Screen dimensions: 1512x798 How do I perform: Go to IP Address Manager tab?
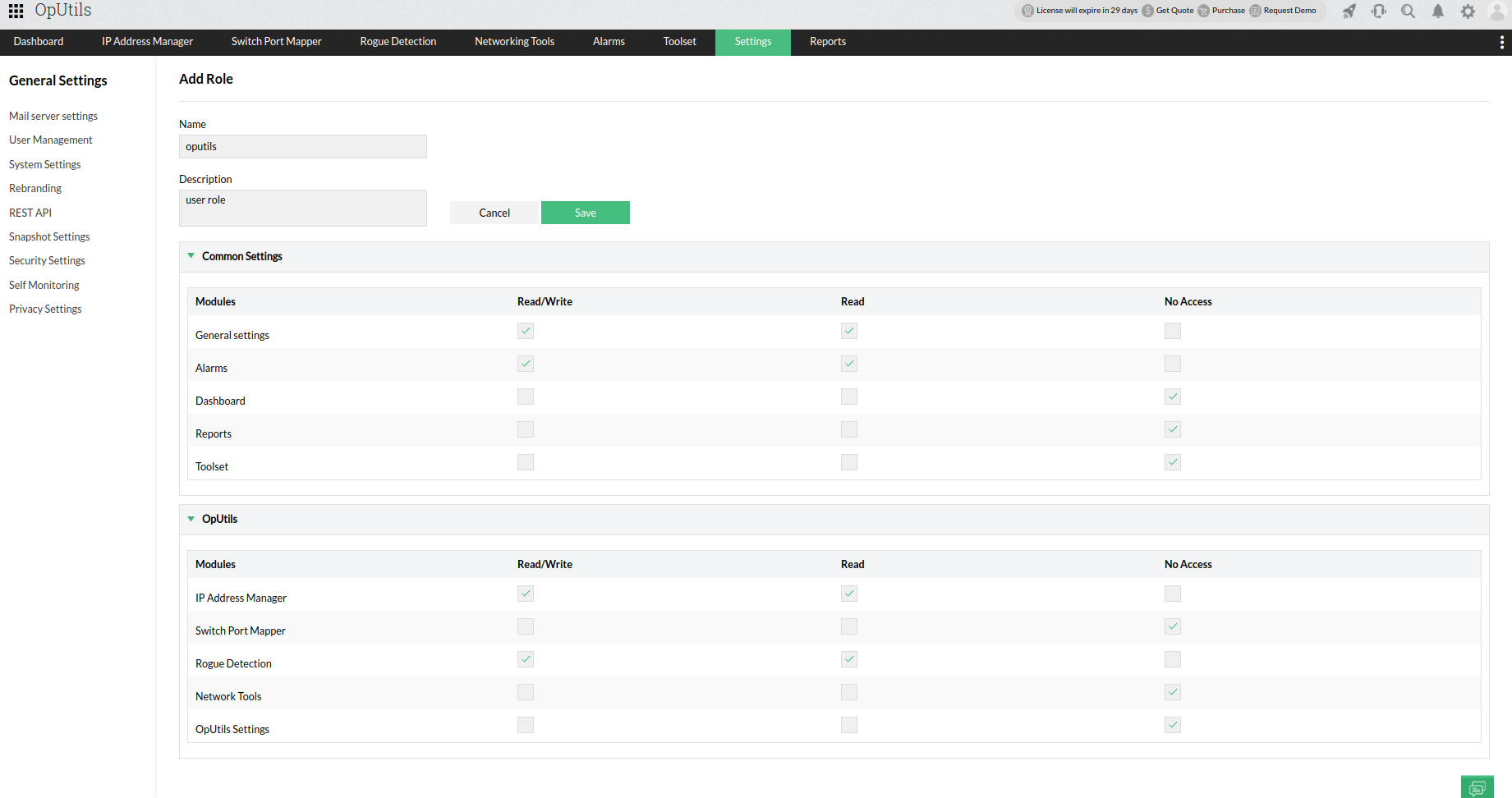click(147, 42)
